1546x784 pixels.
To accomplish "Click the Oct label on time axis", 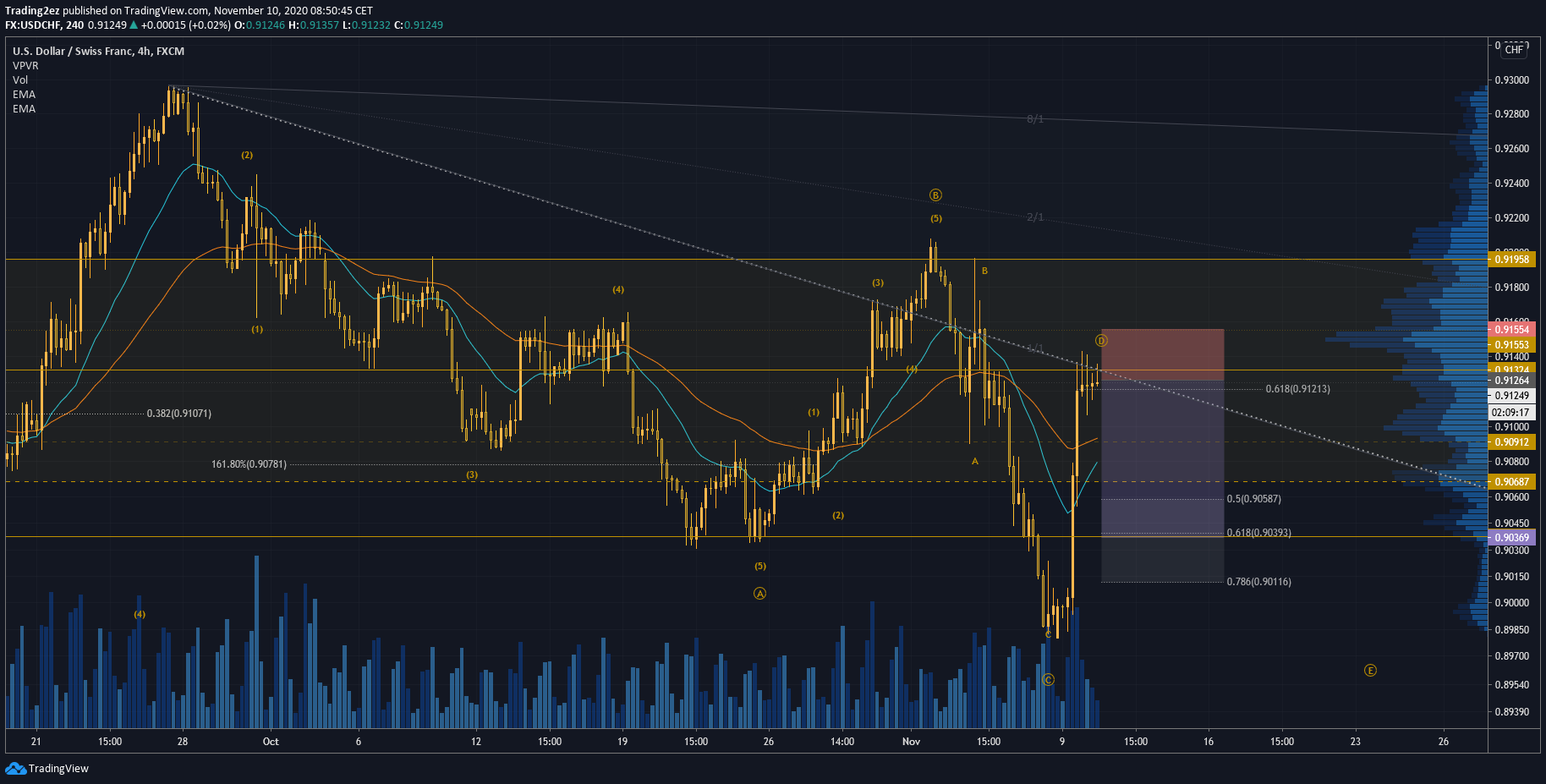I will (271, 742).
